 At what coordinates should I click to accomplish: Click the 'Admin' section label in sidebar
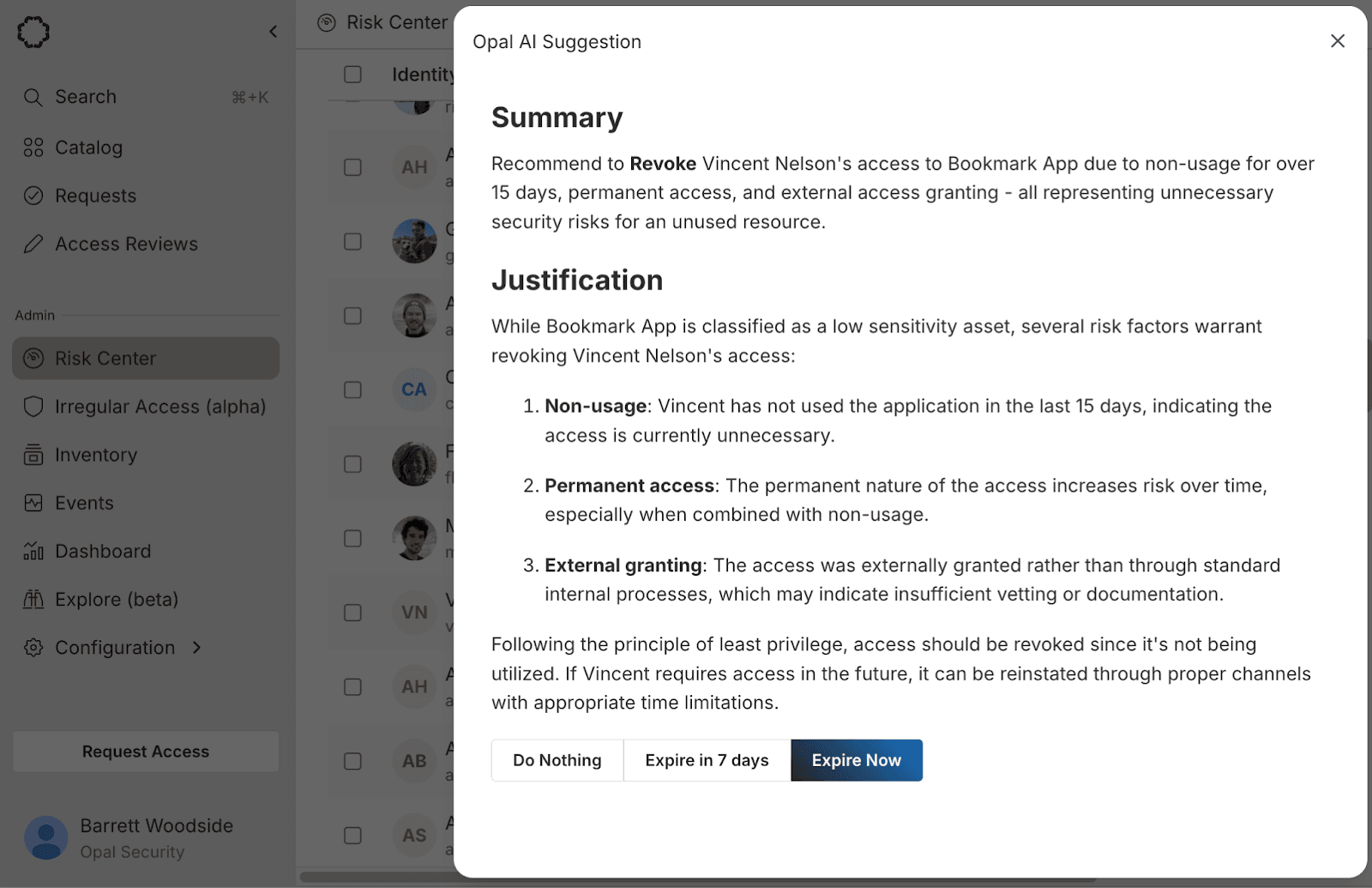[35, 316]
